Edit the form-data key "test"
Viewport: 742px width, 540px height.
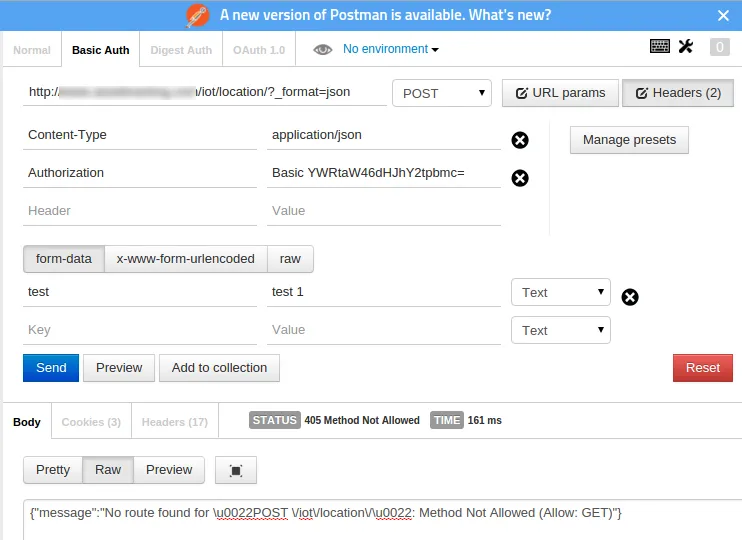pyautogui.click(x=140, y=292)
